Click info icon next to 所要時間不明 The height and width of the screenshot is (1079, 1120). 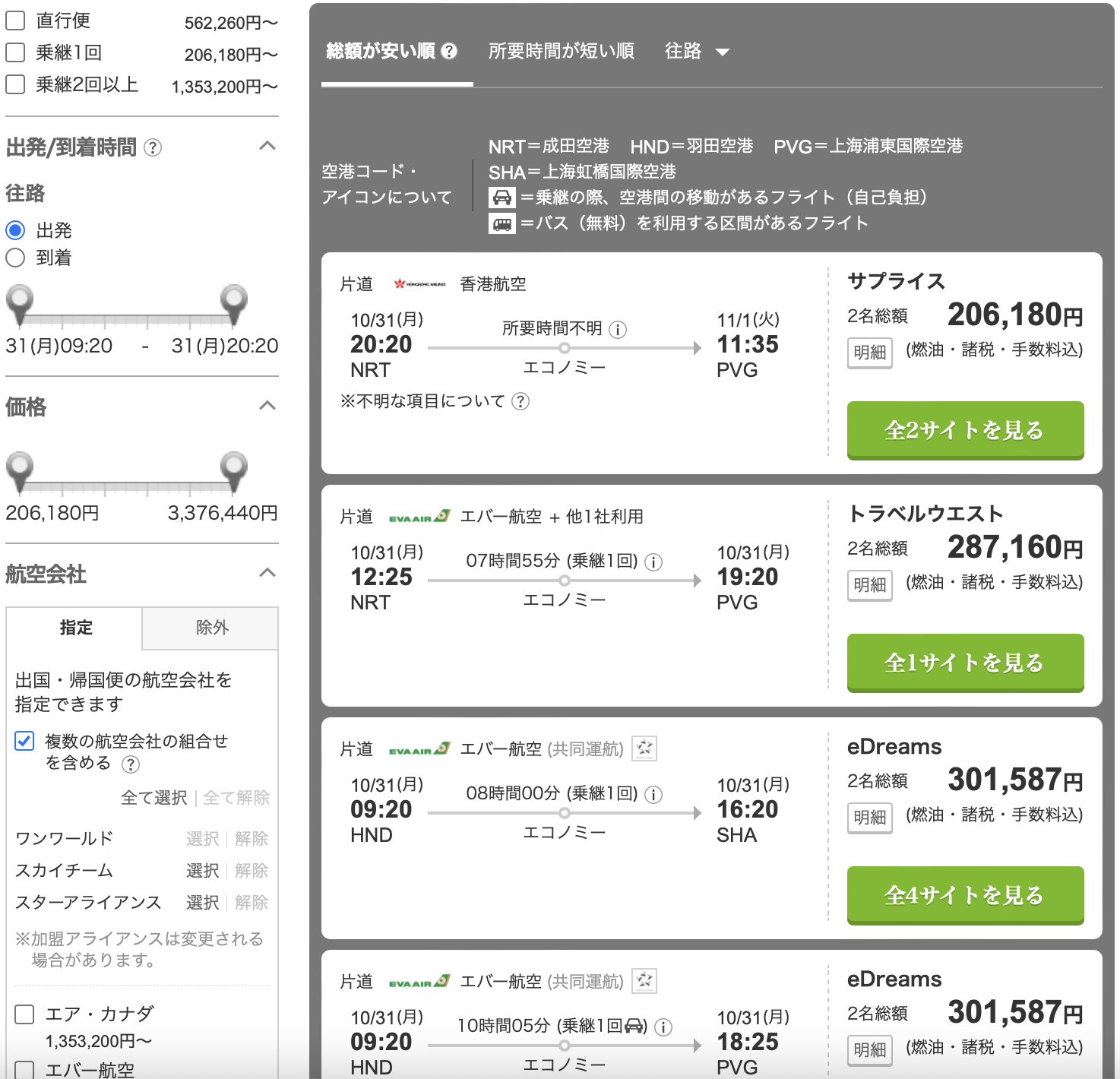pos(619,330)
